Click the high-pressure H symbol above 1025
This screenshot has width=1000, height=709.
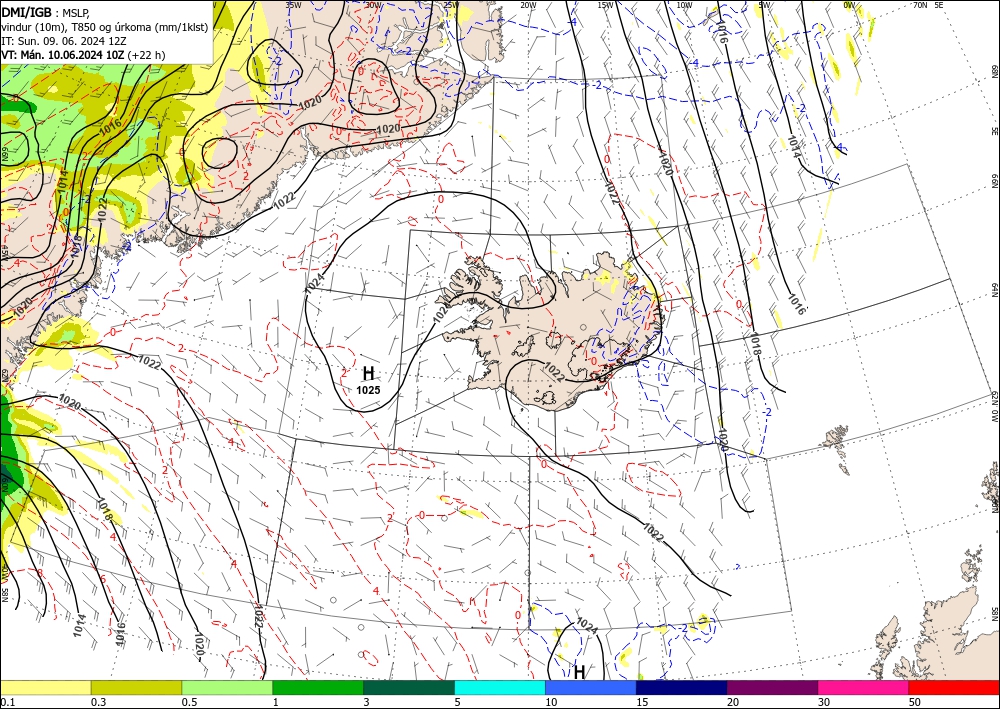[x=369, y=374]
